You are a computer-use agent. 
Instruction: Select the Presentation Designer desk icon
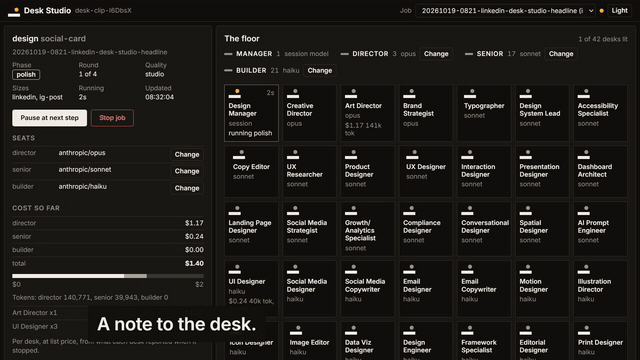tap(526, 155)
